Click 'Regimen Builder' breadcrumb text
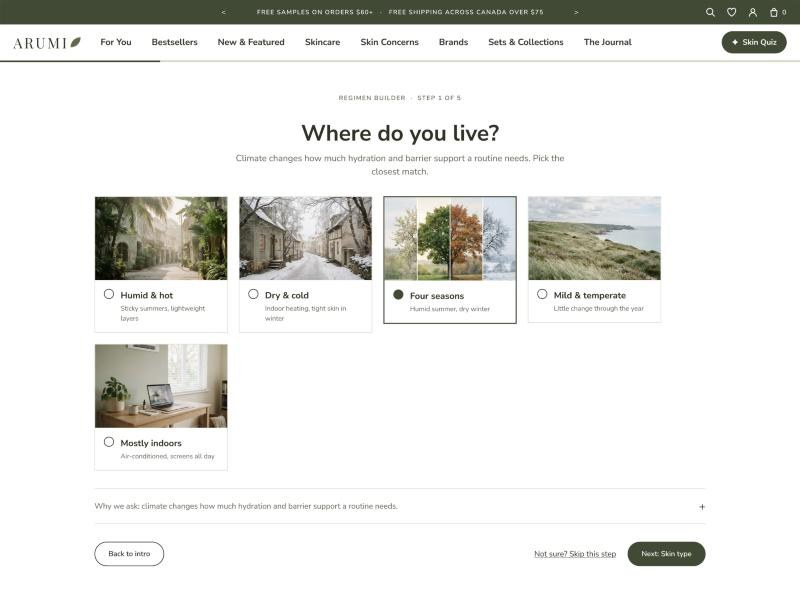Image resolution: width=800 pixels, height=600 pixels. (x=372, y=98)
